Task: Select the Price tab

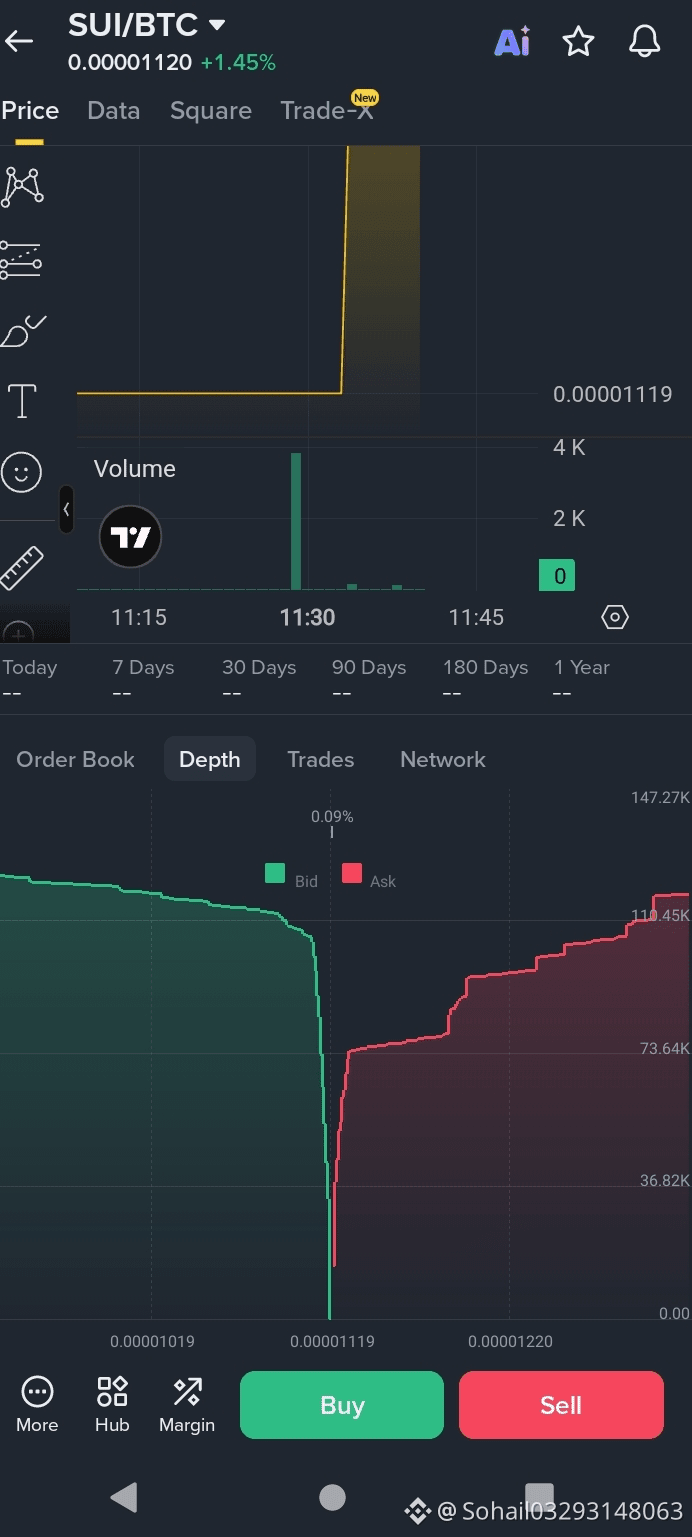Action: point(30,110)
